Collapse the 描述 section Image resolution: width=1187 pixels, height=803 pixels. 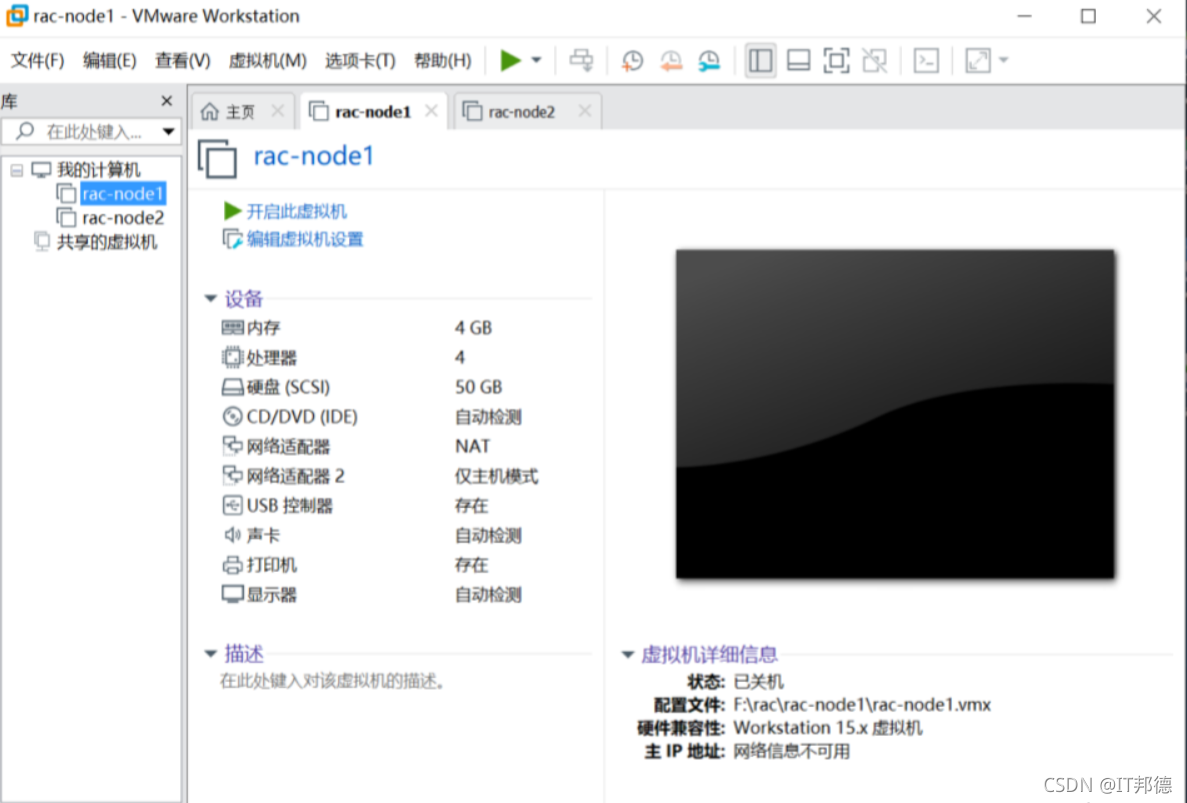click(210, 653)
